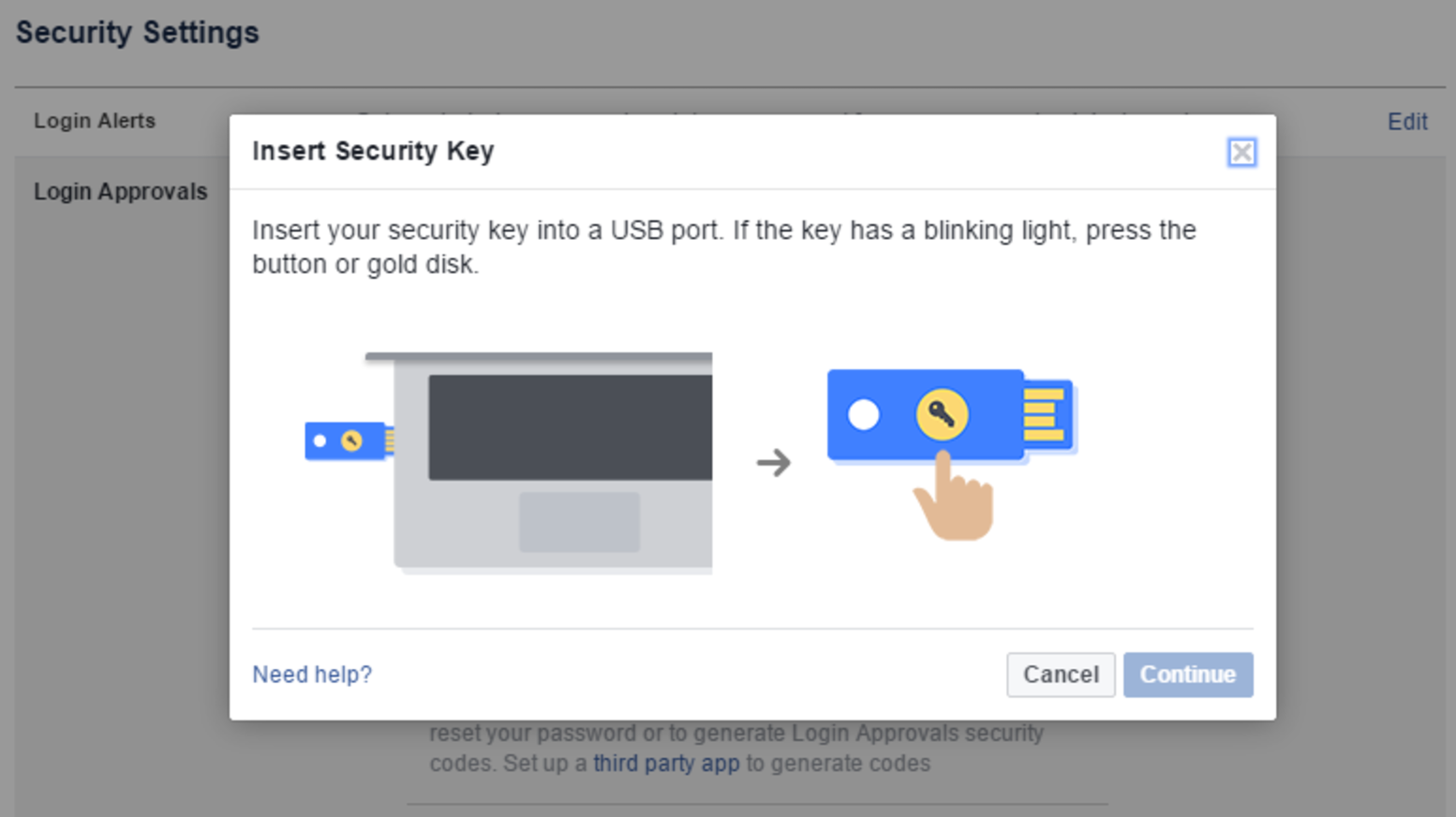Click the gold key disk on large security key

point(942,414)
